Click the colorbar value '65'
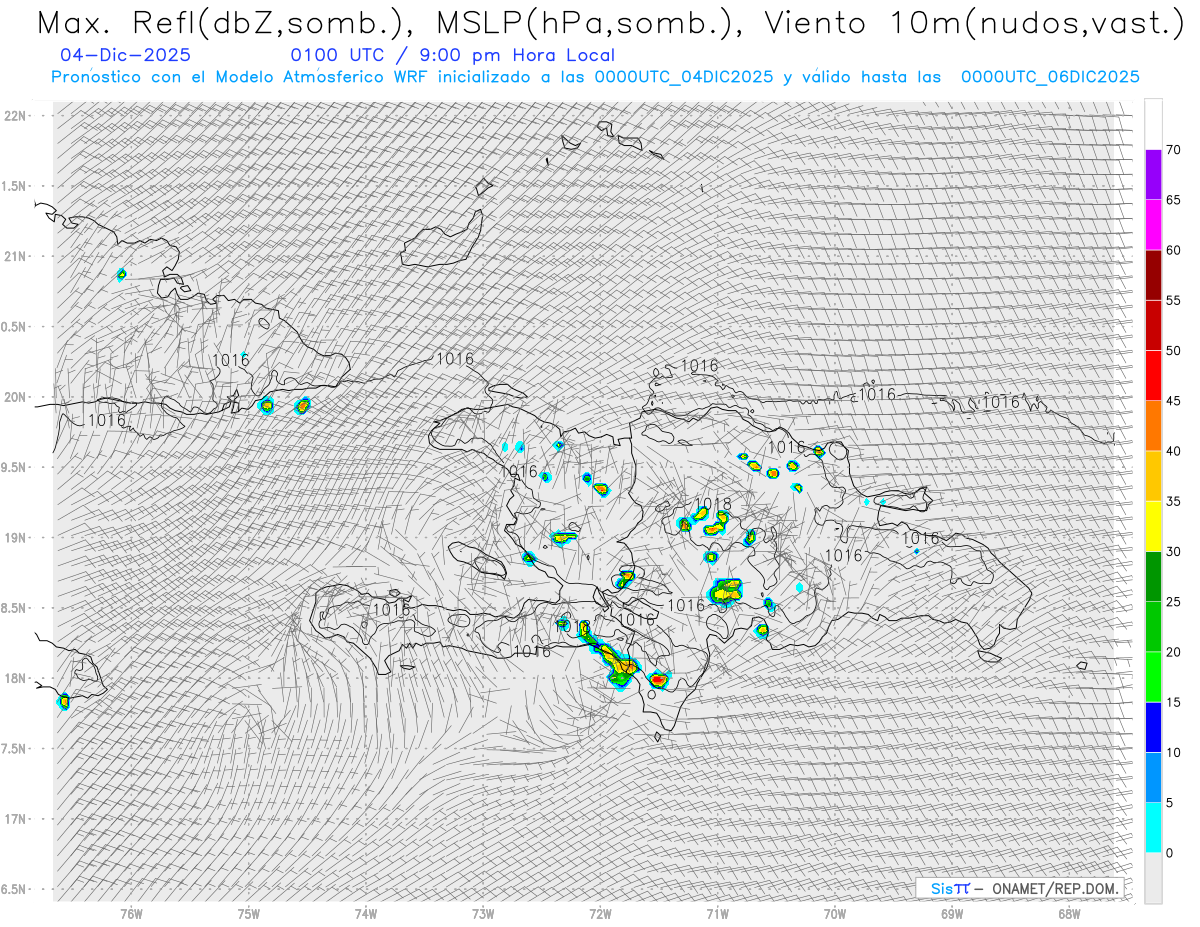The image size is (1200, 927). point(1173,200)
